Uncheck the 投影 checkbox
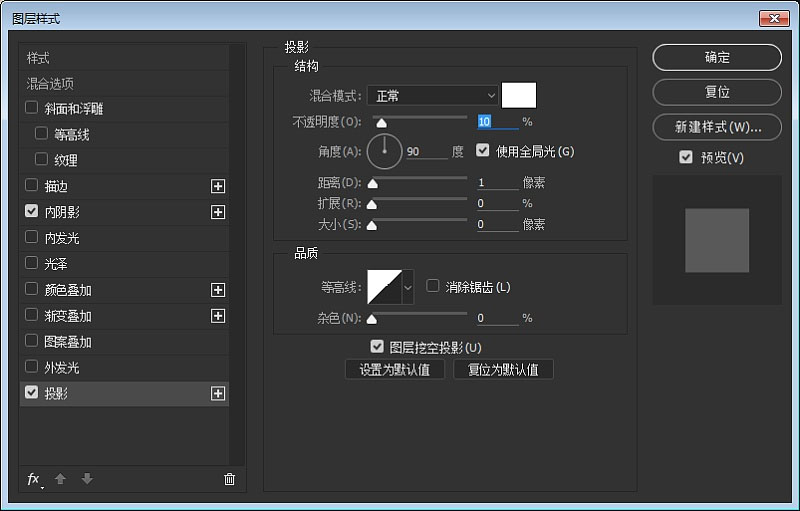The height and width of the screenshot is (511, 800). tap(32, 393)
